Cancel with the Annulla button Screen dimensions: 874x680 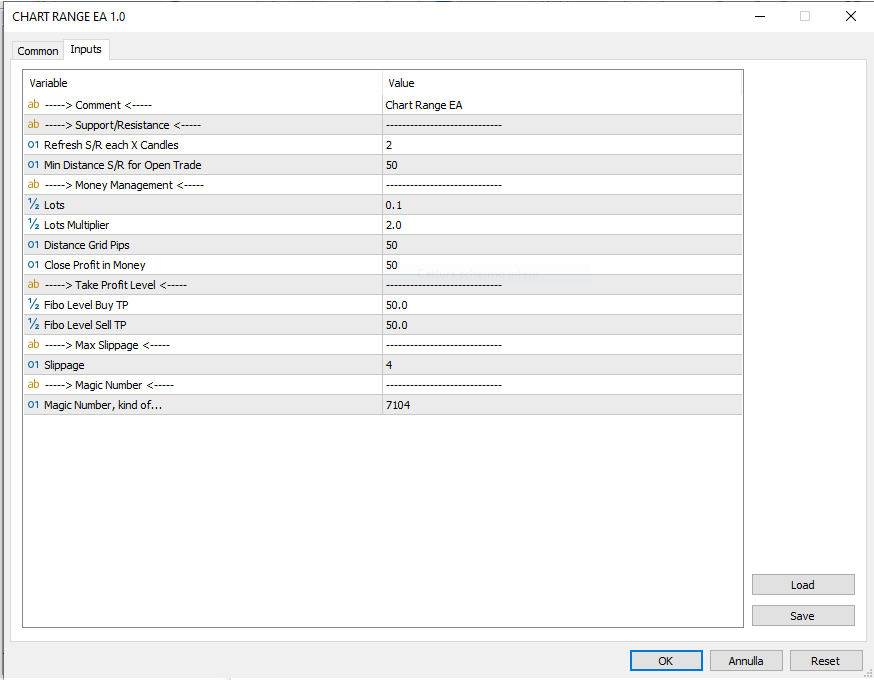pyautogui.click(x=746, y=660)
